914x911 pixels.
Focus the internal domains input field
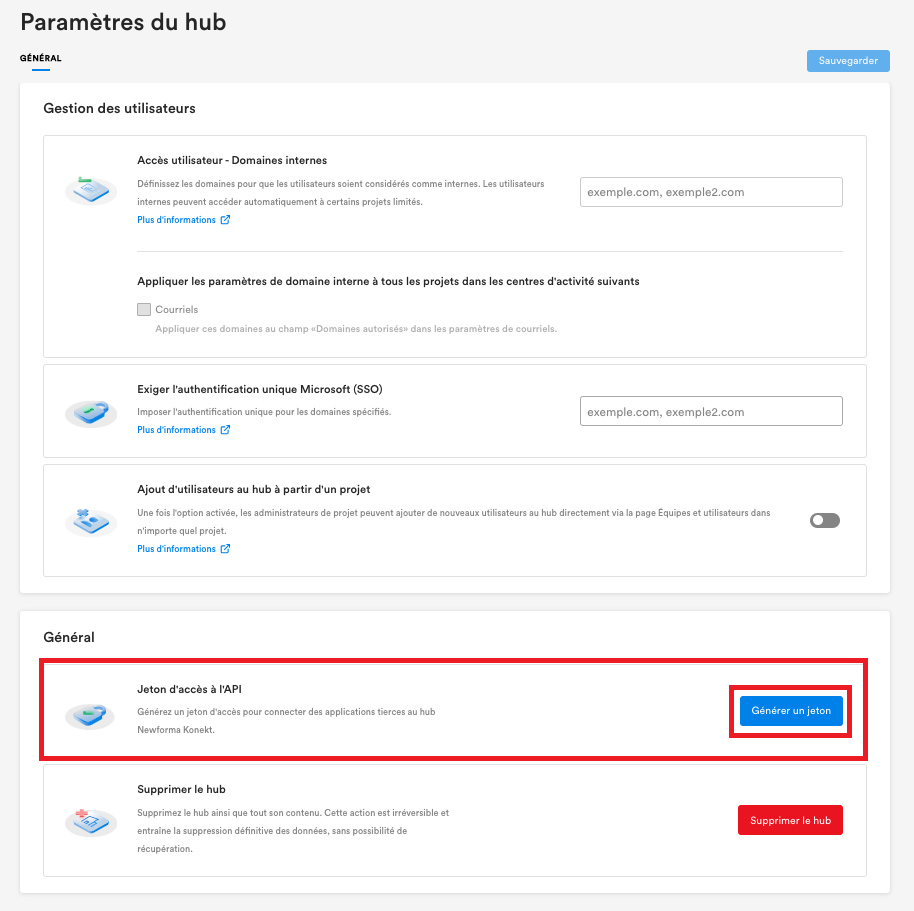click(x=711, y=192)
